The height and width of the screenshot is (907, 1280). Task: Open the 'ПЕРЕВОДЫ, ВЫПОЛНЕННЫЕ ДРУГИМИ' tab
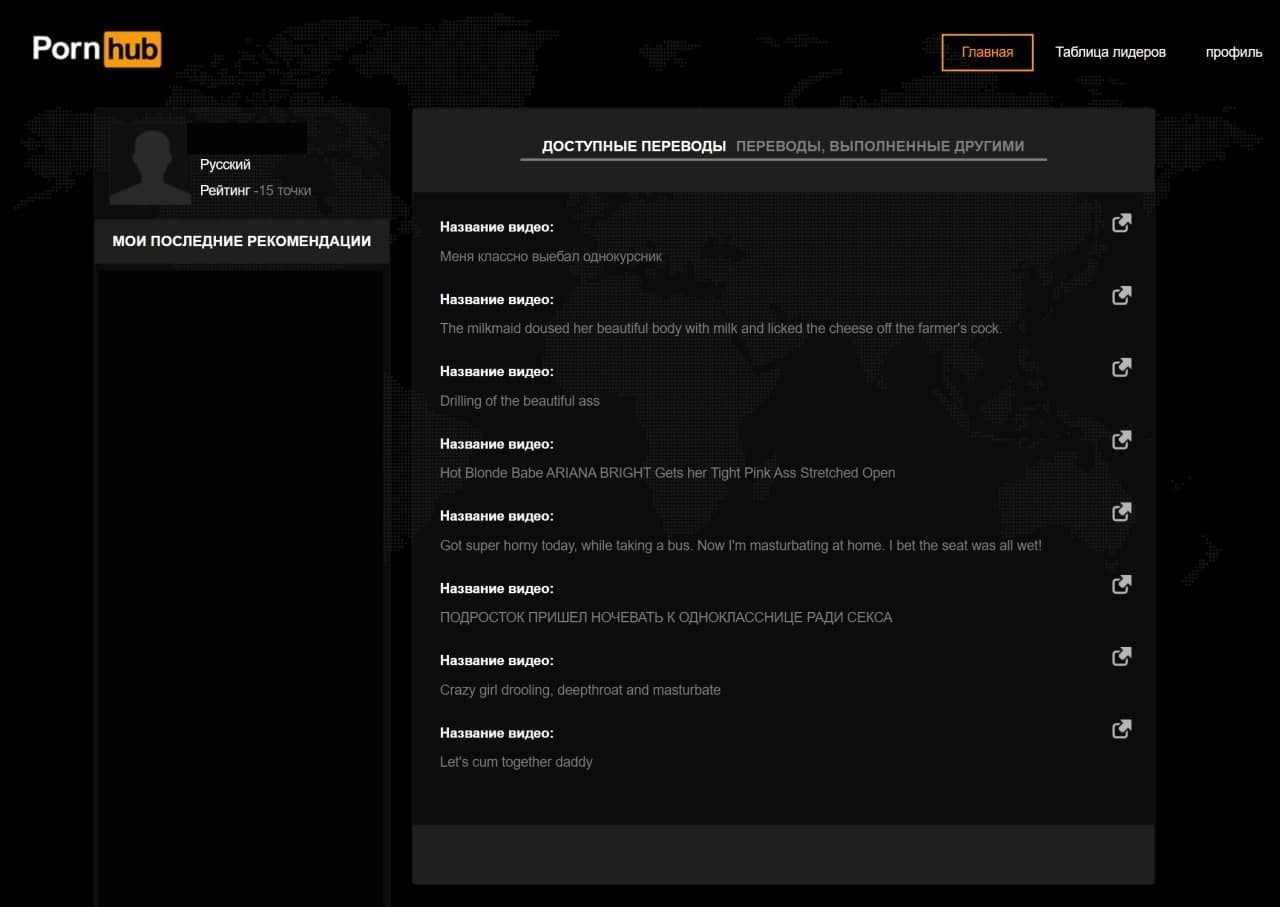tap(879, 146)
